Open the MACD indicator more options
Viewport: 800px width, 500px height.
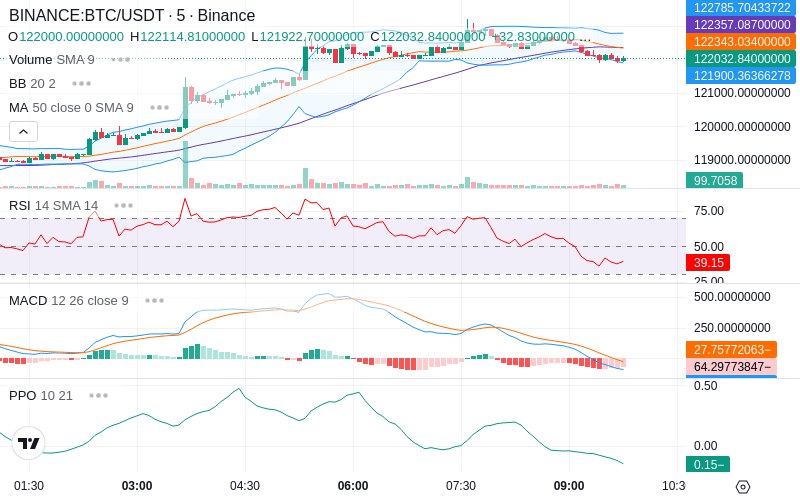pos(154,301)
